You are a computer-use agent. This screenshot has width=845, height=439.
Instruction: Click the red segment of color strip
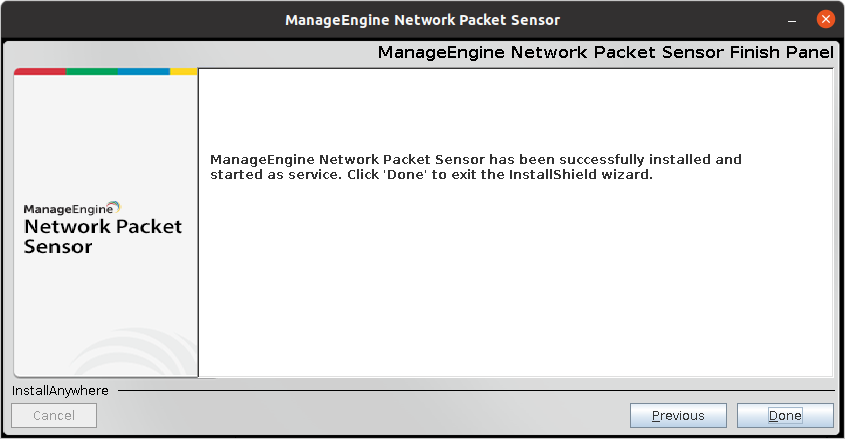pos(40,72)
